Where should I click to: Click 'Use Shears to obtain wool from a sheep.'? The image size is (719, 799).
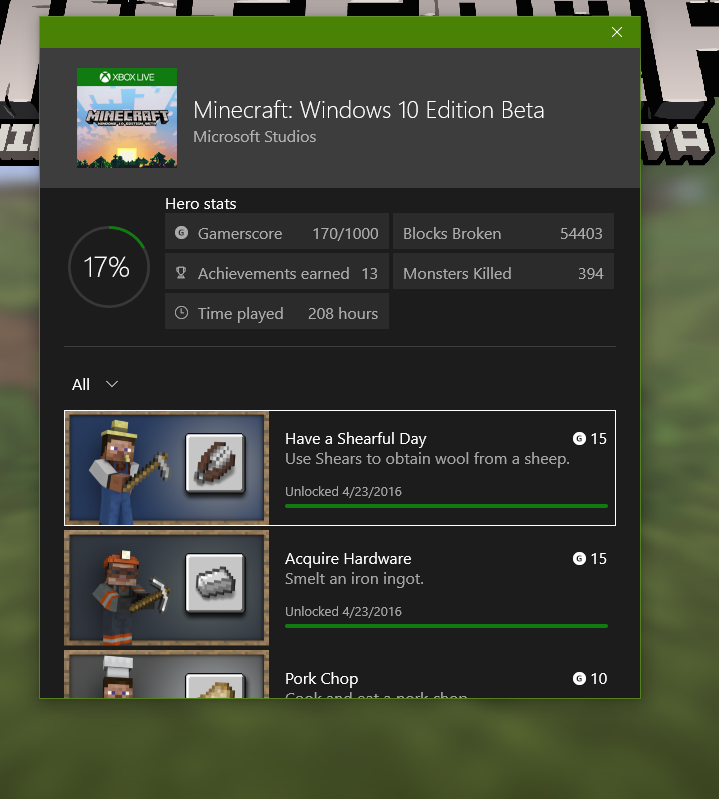pyautogui.click(x=427, y=459)
